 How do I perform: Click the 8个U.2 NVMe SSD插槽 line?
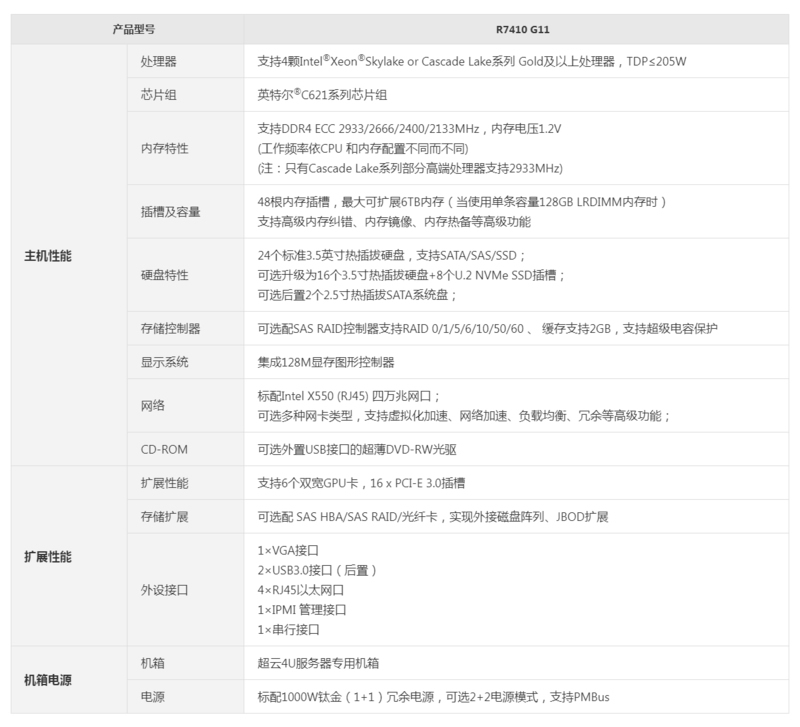(x=411, y=275)
